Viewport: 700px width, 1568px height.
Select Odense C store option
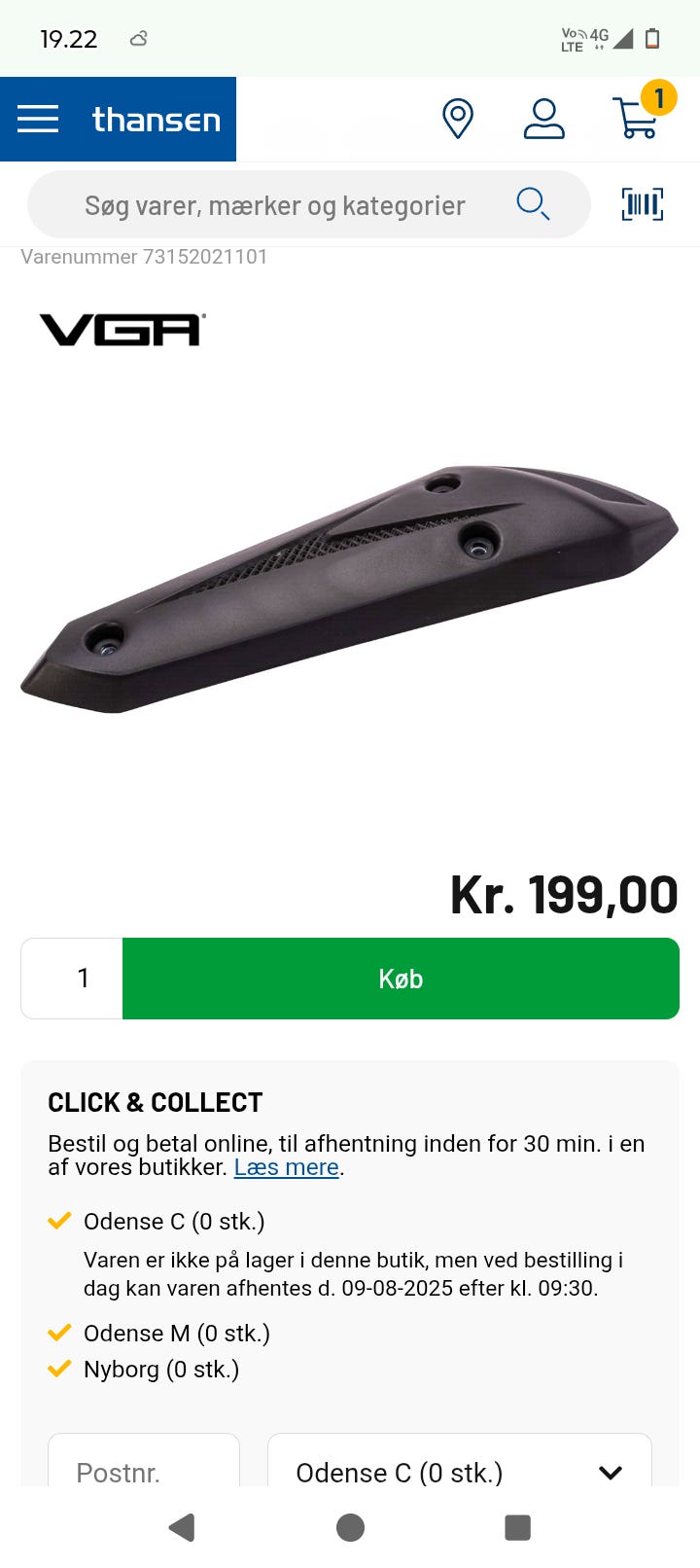174,1222
